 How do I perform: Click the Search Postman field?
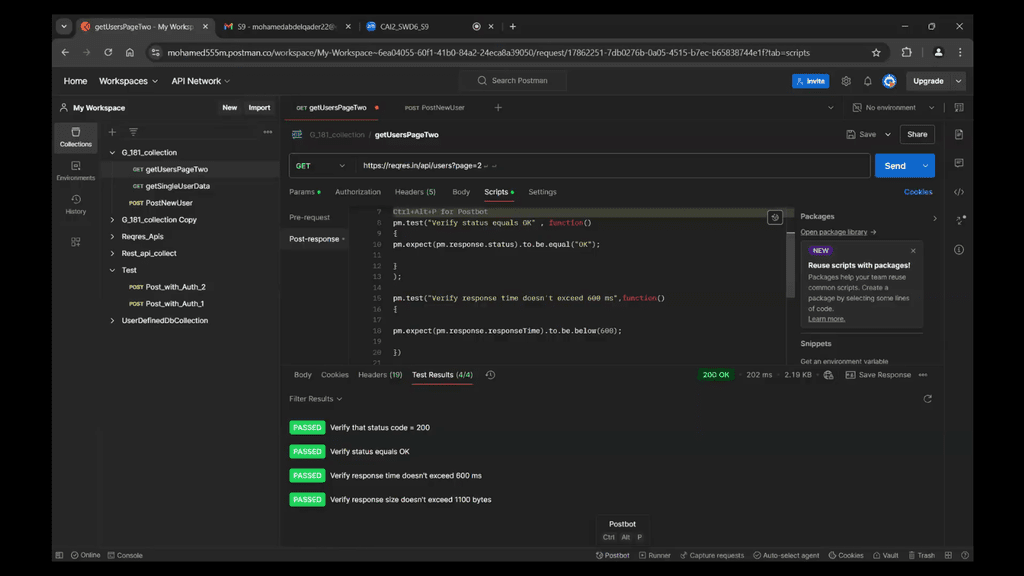[x=513, y=81]
